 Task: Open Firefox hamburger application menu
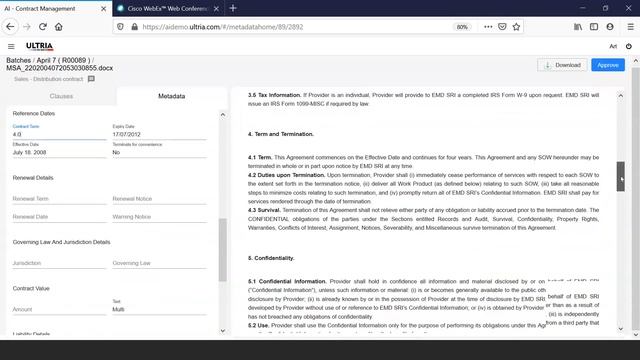point(631,27)
